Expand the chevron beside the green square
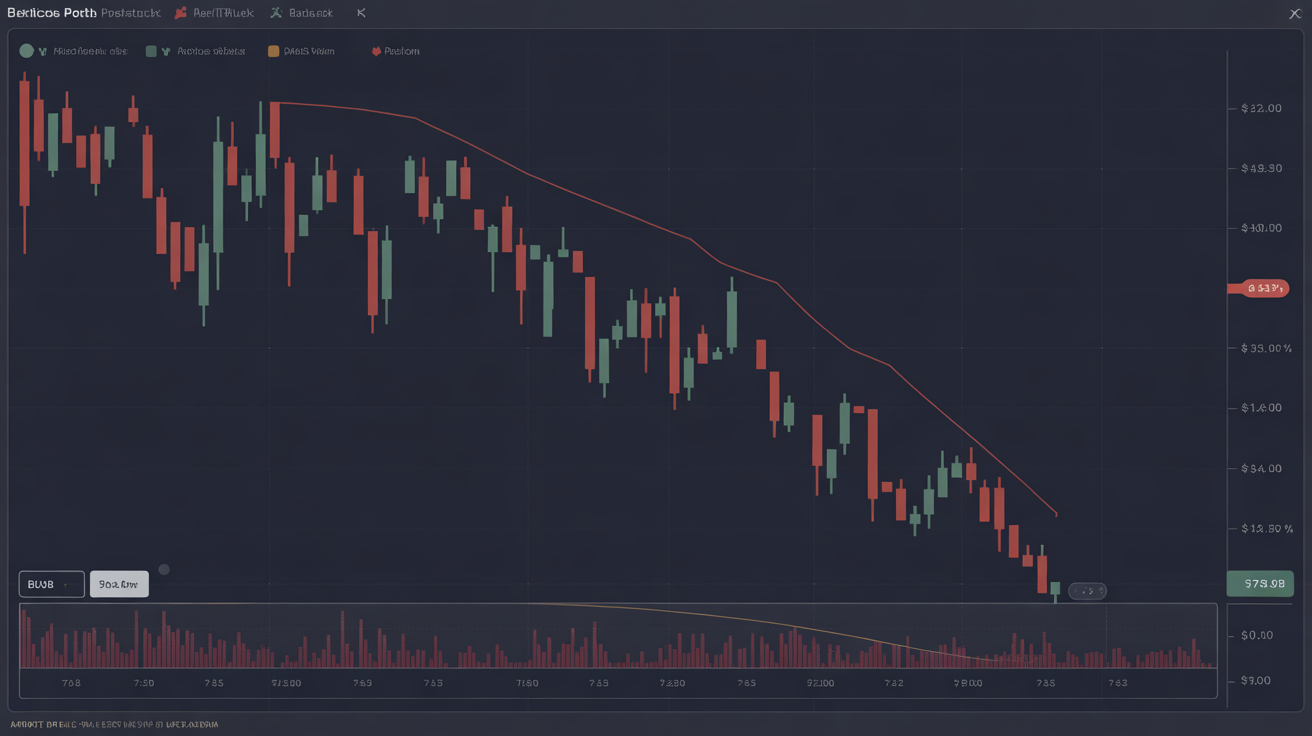Screen dimensions: 1312x736 (x=166, y=51)
